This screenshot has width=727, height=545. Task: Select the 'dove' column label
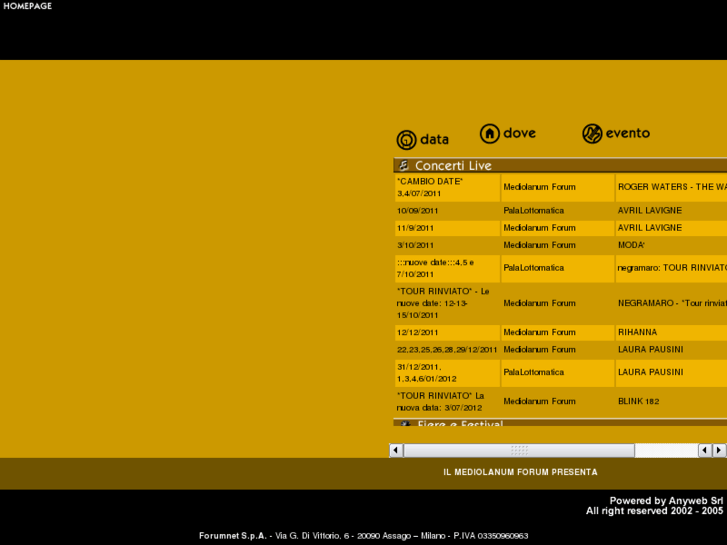click(520, 133)
